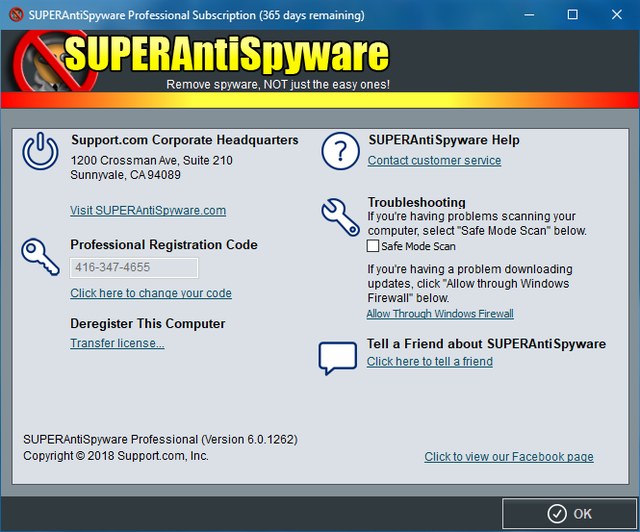
Task: Minimize the SUPERAntiSpyware window
Action: coord(526,15)
